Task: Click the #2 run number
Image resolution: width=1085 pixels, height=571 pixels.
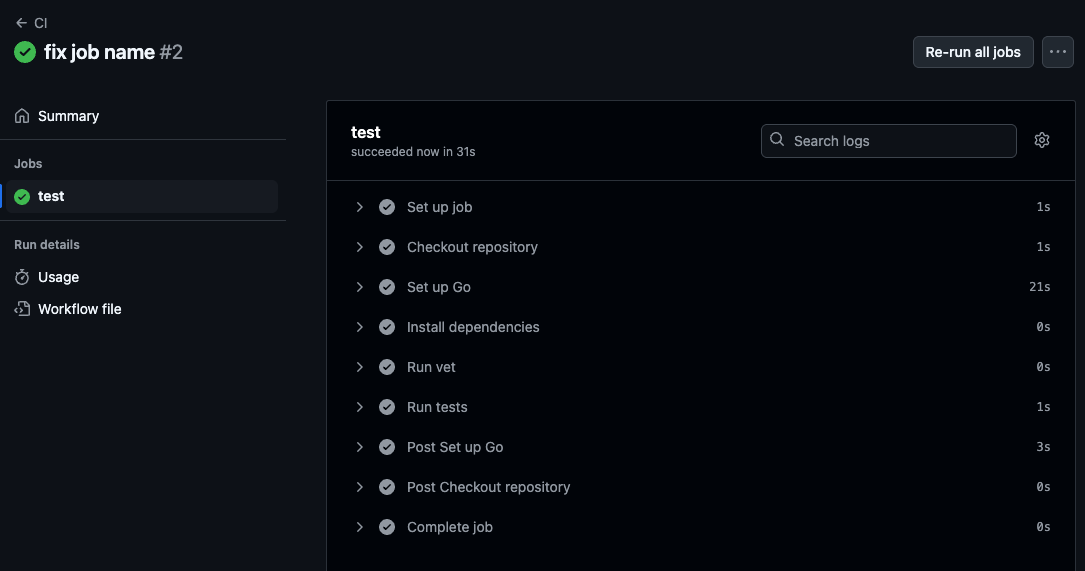Action: (171, 52)
